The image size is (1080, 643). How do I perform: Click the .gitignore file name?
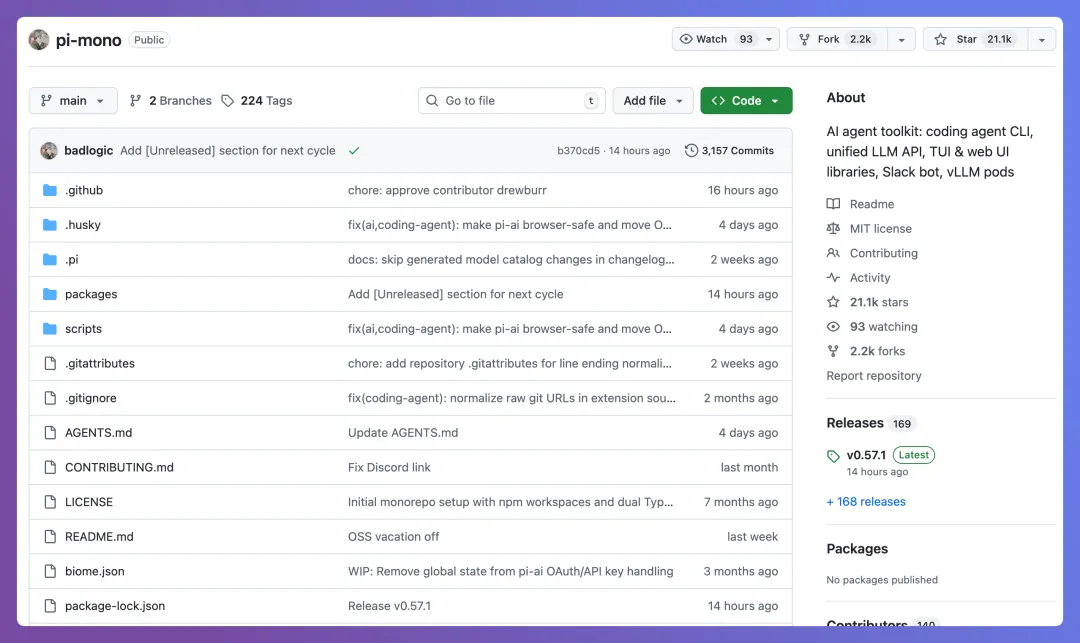click(x=91, y=398)
